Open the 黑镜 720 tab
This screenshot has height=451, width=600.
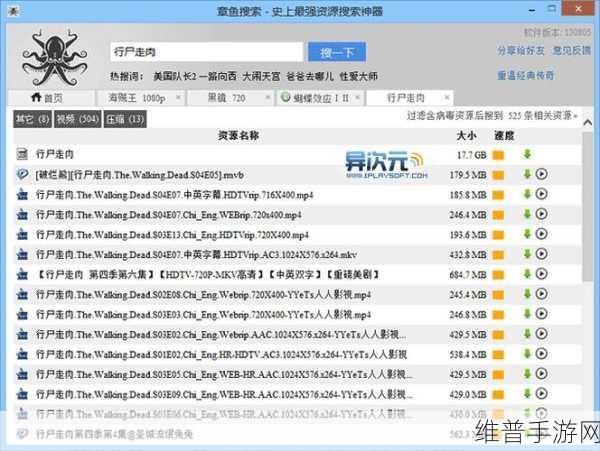[231, 98]
